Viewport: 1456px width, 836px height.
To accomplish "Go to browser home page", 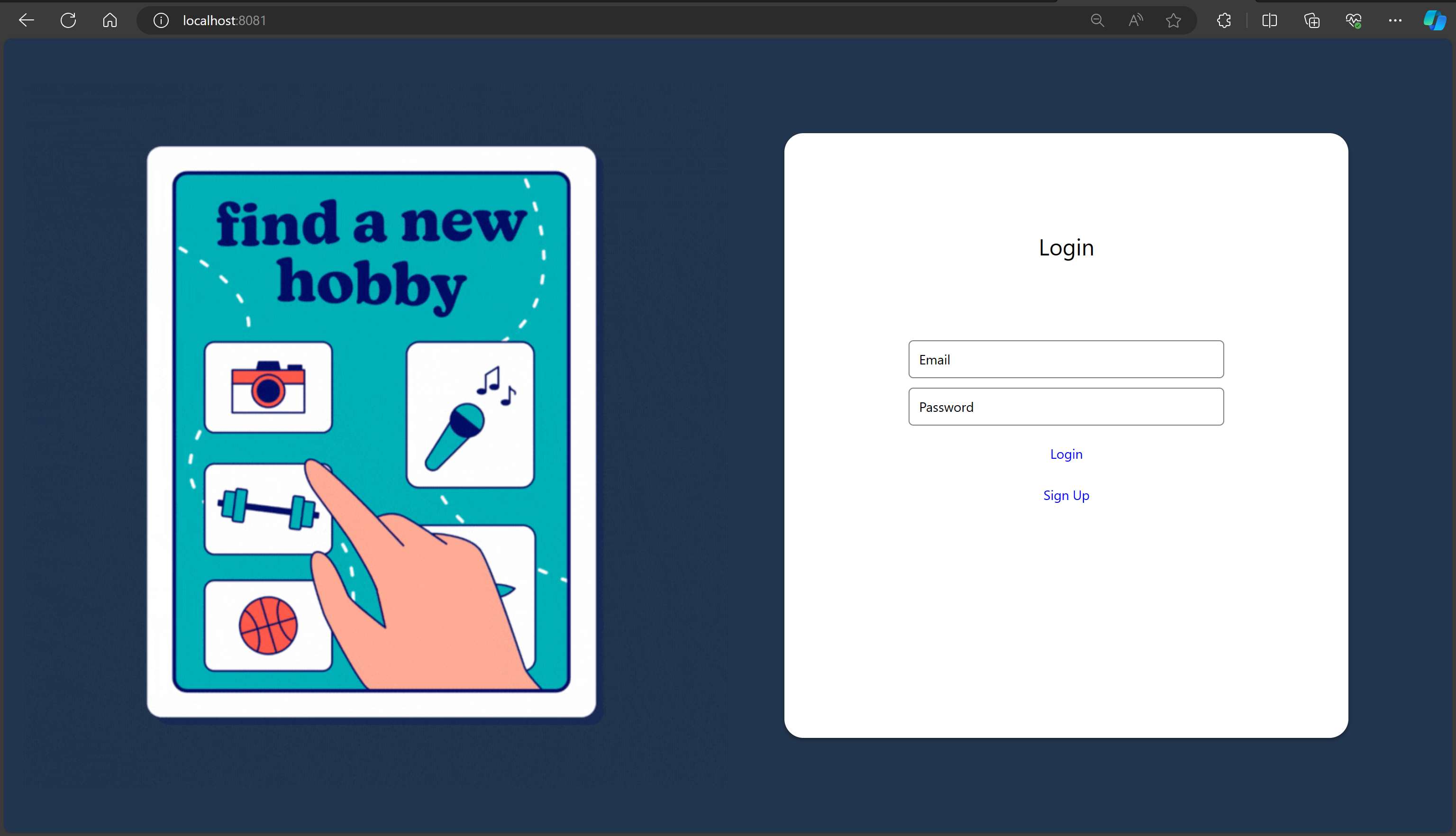I will (x=109, y=21).
